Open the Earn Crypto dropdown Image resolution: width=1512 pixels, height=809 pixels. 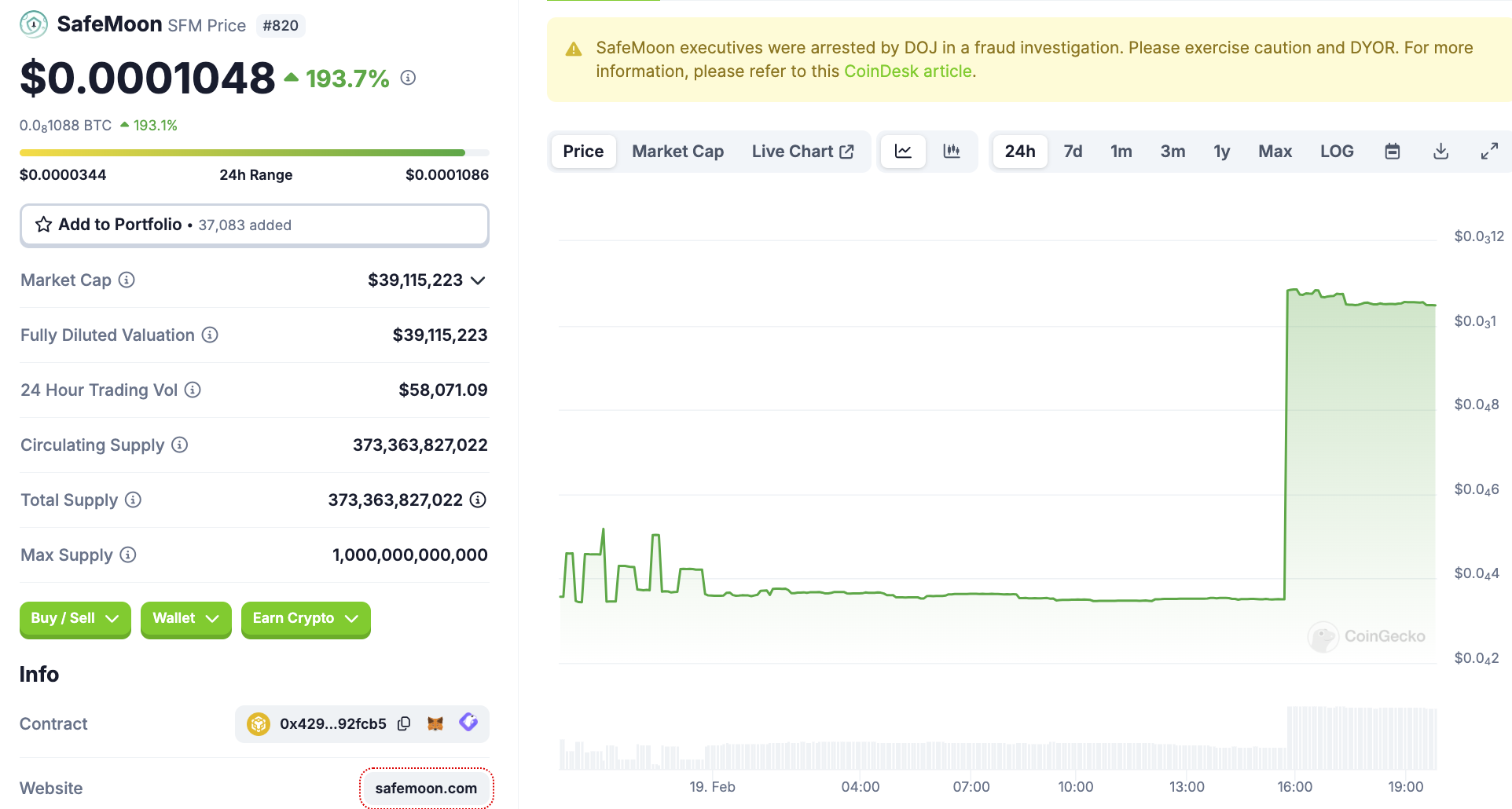pos(306,619)
